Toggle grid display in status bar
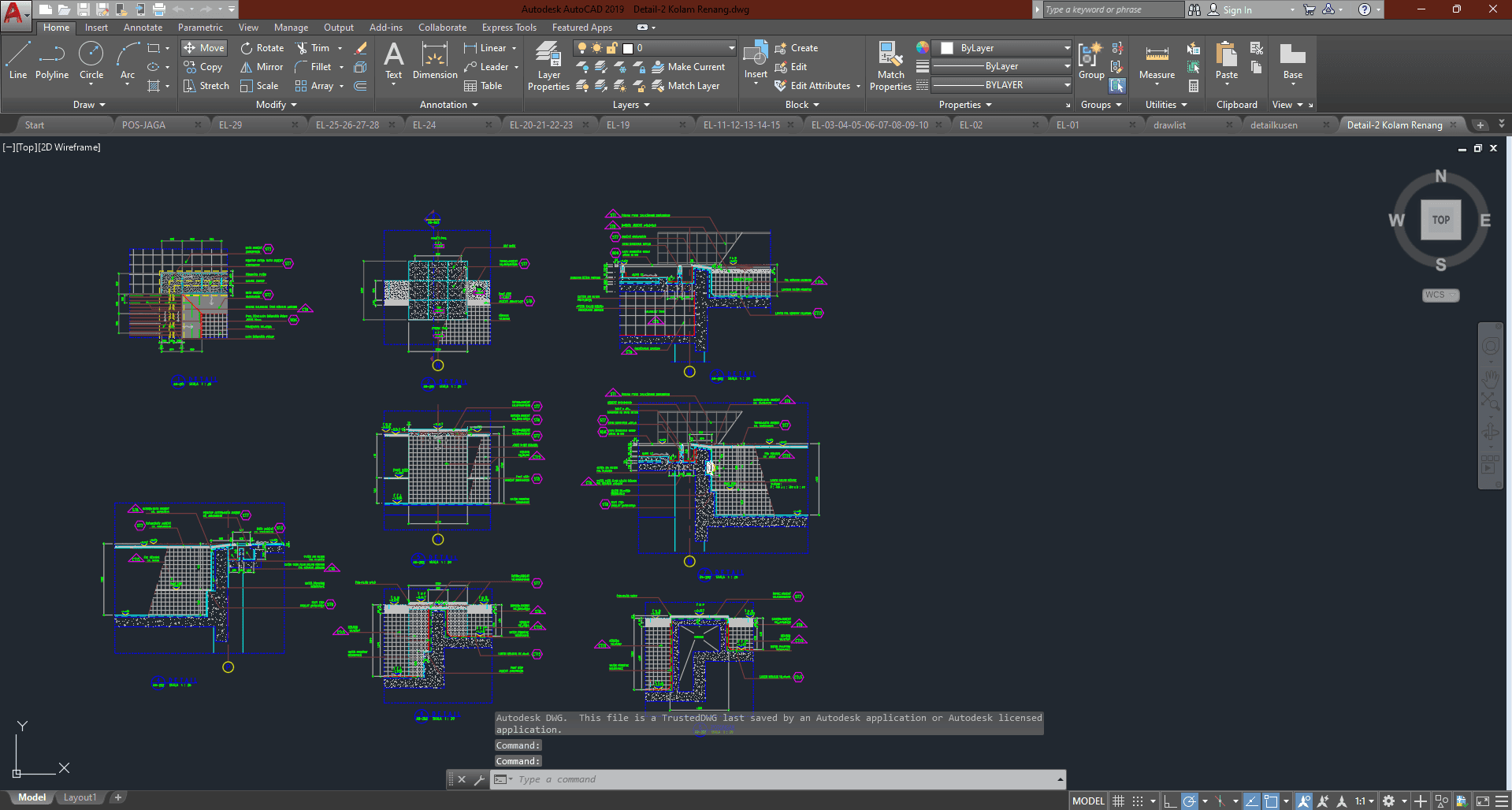This screenshot has height=810, width=1512. point(1118,801)
